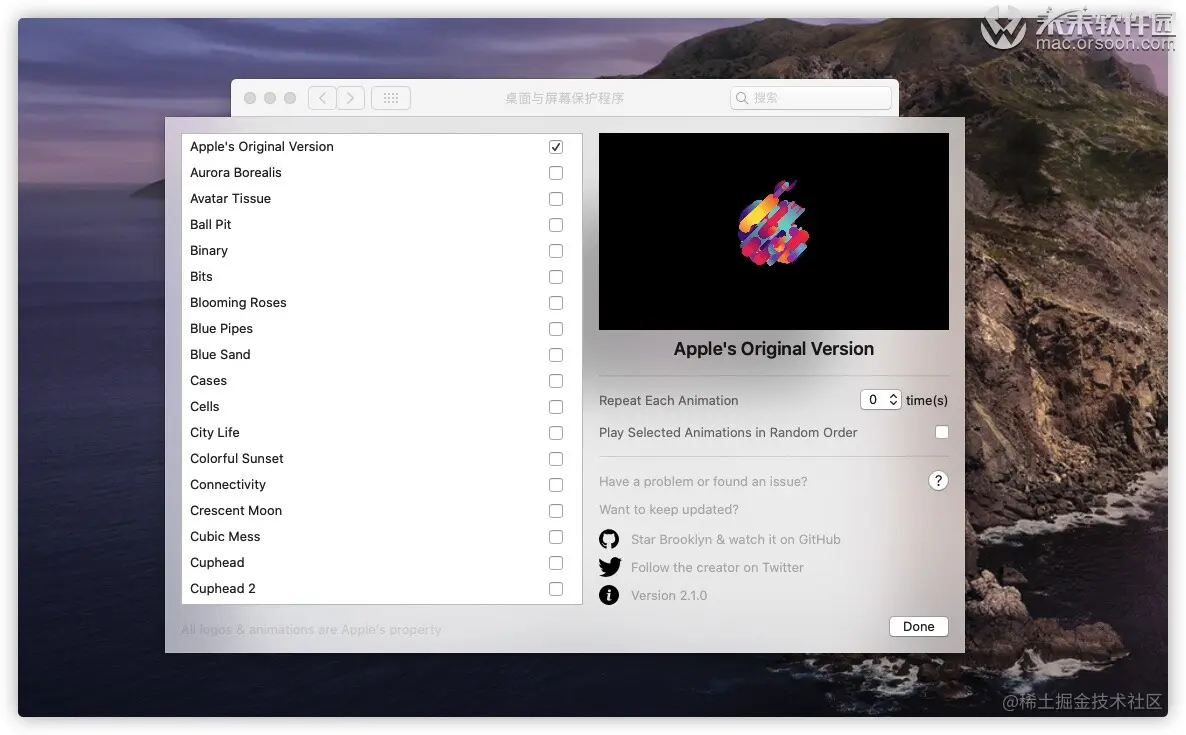This screenshot has height=735, width=1186.
Task: Open Star Brooklyn & watch it on GitHub link
Action: pos(735,539)
